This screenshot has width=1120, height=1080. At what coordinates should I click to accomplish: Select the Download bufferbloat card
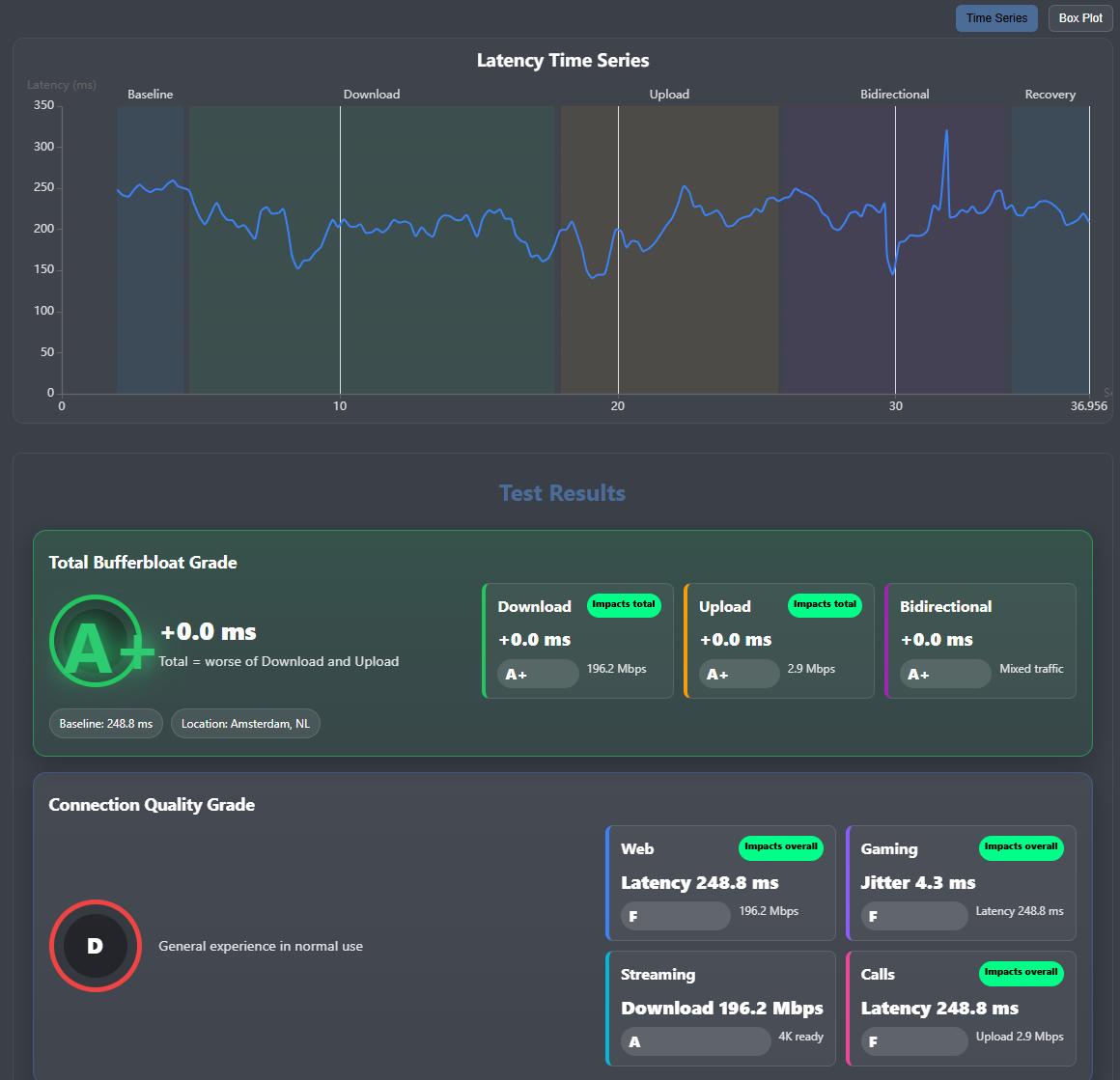[x=577, y=641]
